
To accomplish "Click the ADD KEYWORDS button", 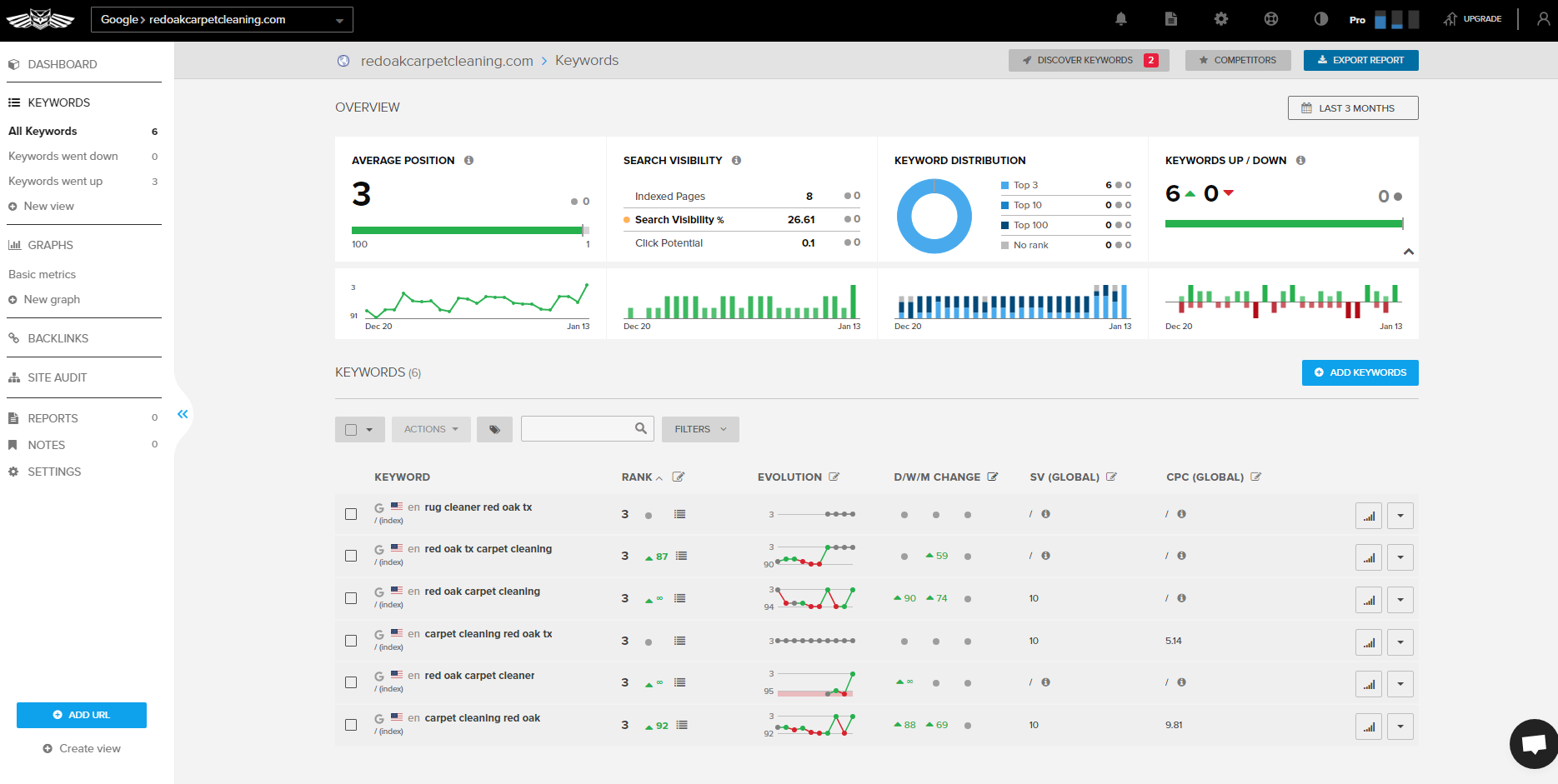I will pyautogui.click(x=1360, y=372).
